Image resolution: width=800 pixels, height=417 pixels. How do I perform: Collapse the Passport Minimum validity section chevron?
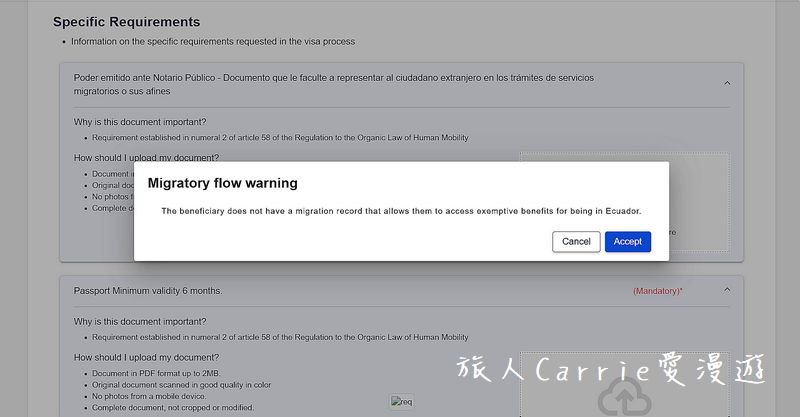(727, 290)
